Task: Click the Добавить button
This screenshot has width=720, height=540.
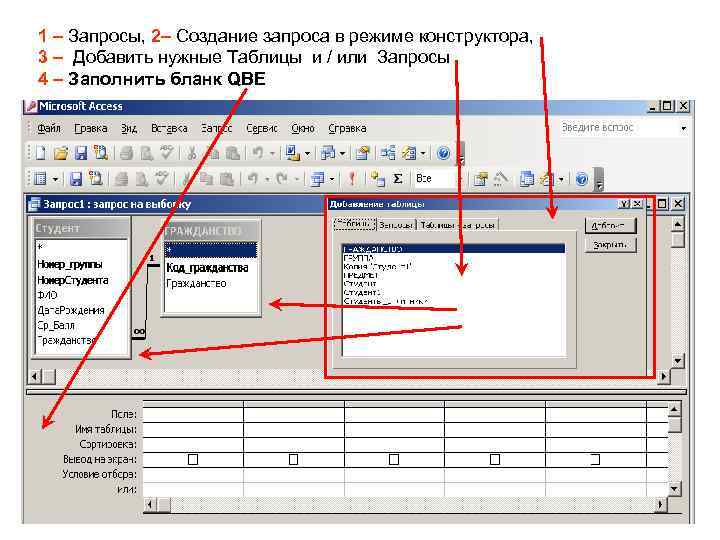Action: pos(611,225)
